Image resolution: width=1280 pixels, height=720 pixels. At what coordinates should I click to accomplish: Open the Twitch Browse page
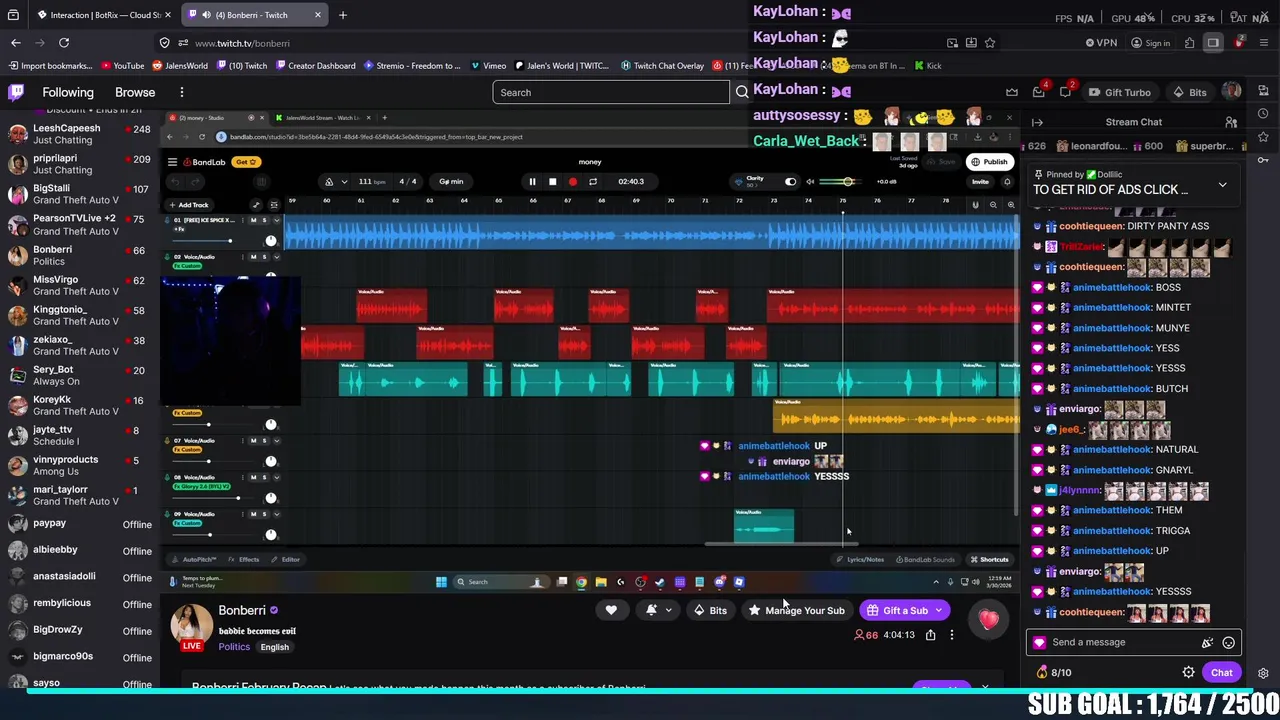point(135,92)
